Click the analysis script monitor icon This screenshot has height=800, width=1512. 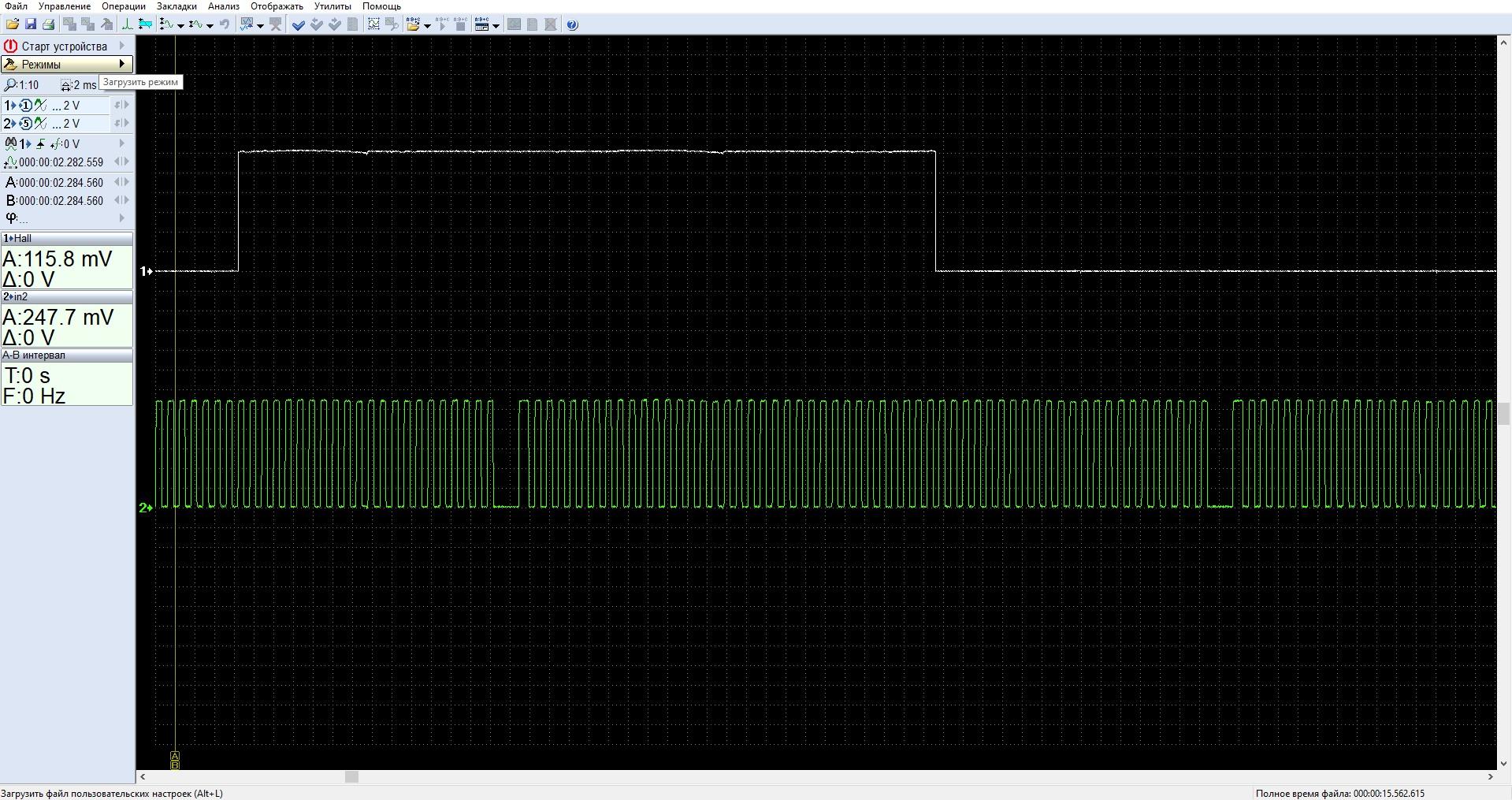pos(247,24)
